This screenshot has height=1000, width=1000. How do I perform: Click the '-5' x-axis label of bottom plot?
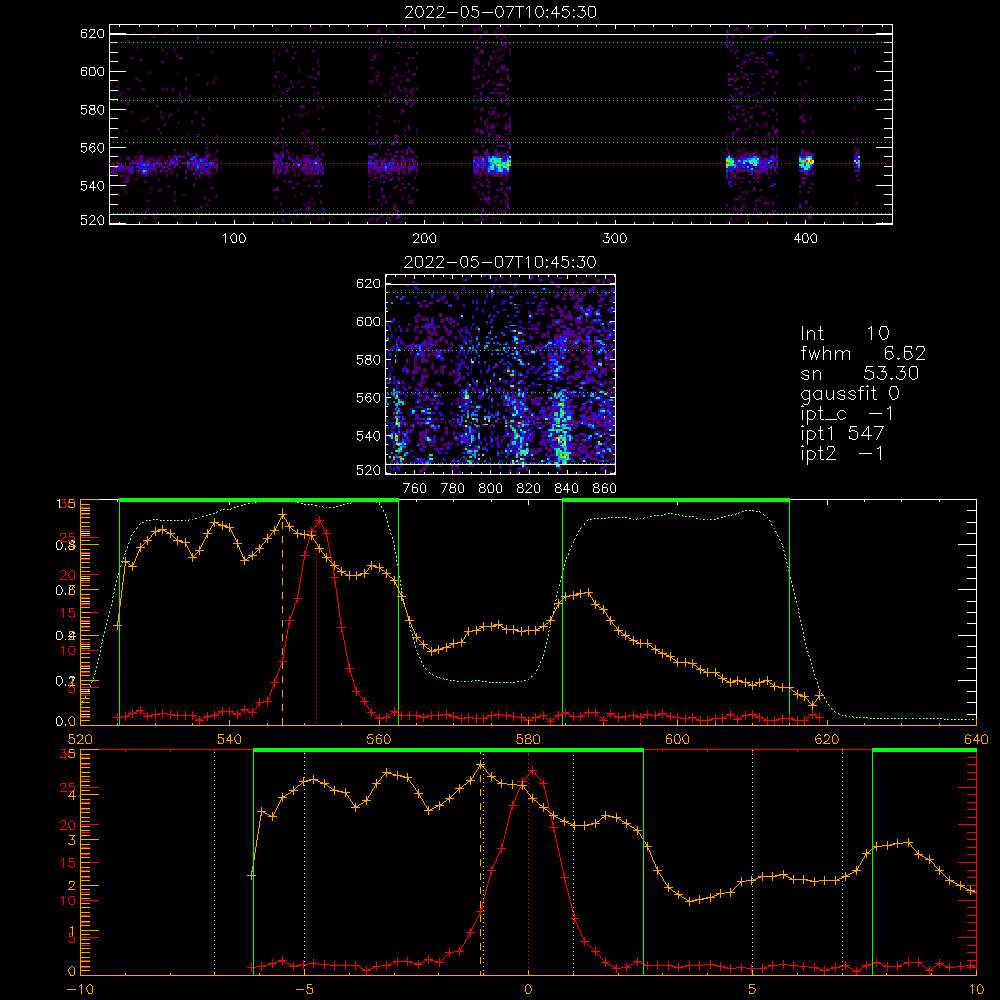pyautogui.click(x=304, y=990)
